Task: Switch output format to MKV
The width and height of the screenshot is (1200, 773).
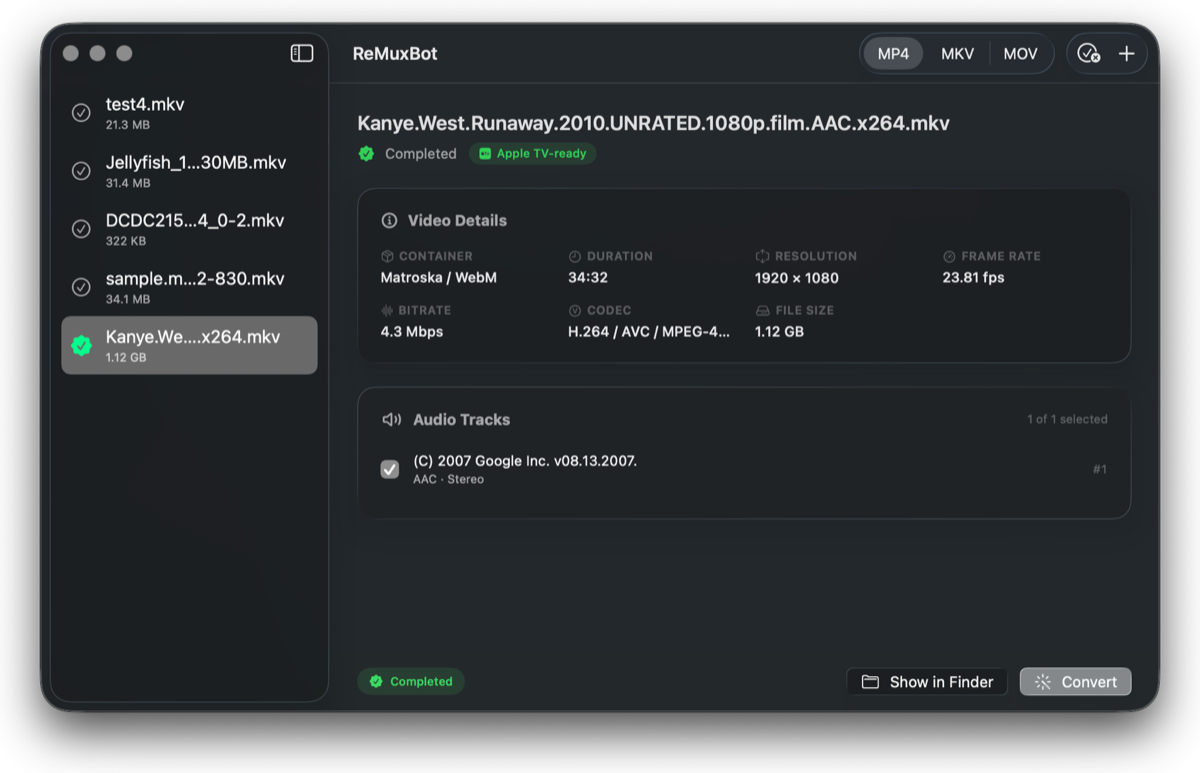Action: 957,54
